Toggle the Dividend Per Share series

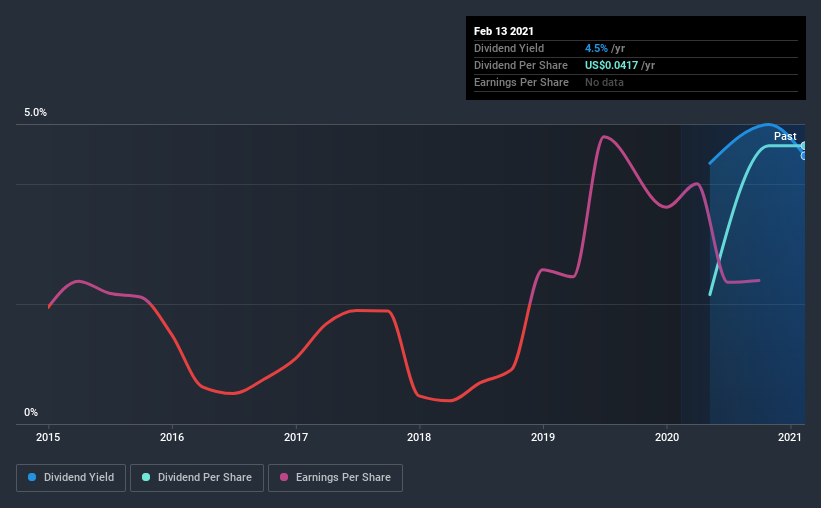coord(197,478)
